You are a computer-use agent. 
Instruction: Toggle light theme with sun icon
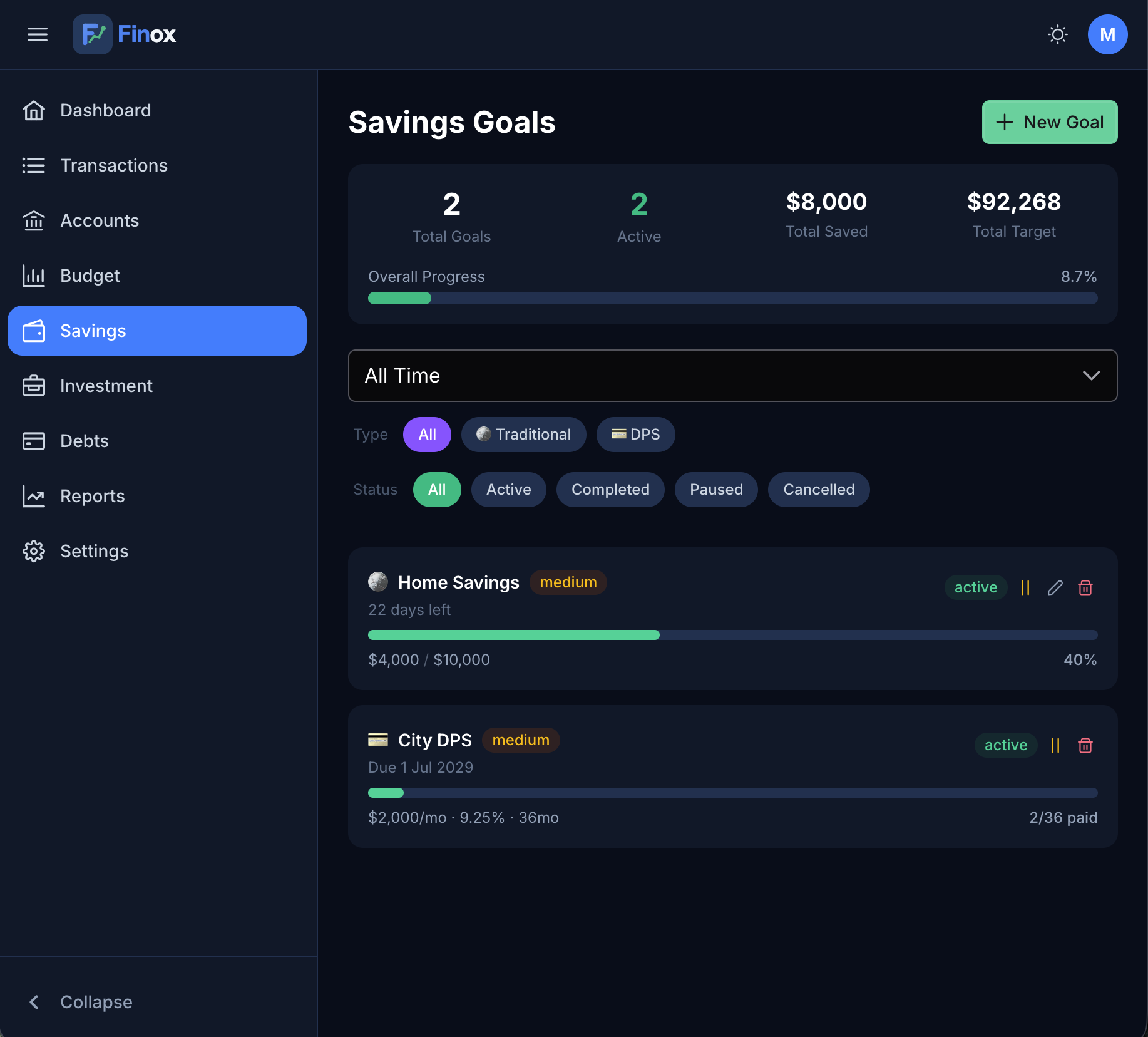[1058, 34]
